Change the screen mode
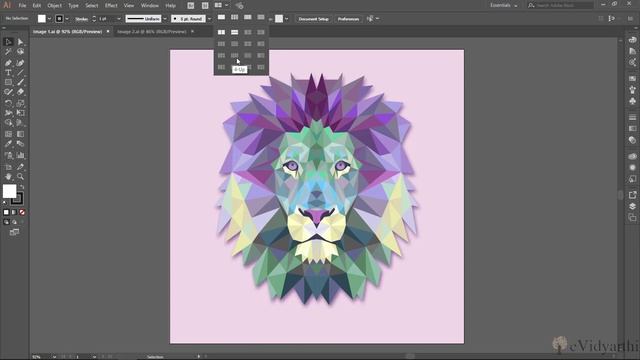 coord(14,232)
